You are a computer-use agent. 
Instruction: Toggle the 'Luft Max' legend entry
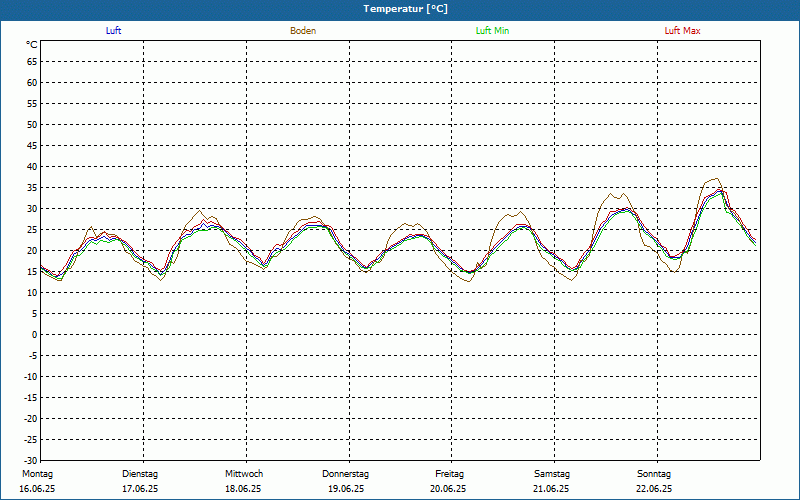click(682, 31)
